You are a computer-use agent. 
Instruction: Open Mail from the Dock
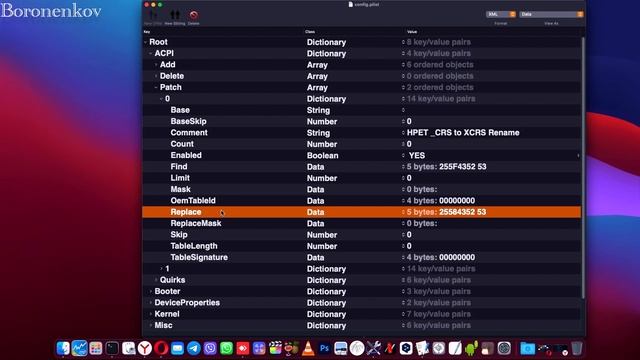[x=177, y=349]
